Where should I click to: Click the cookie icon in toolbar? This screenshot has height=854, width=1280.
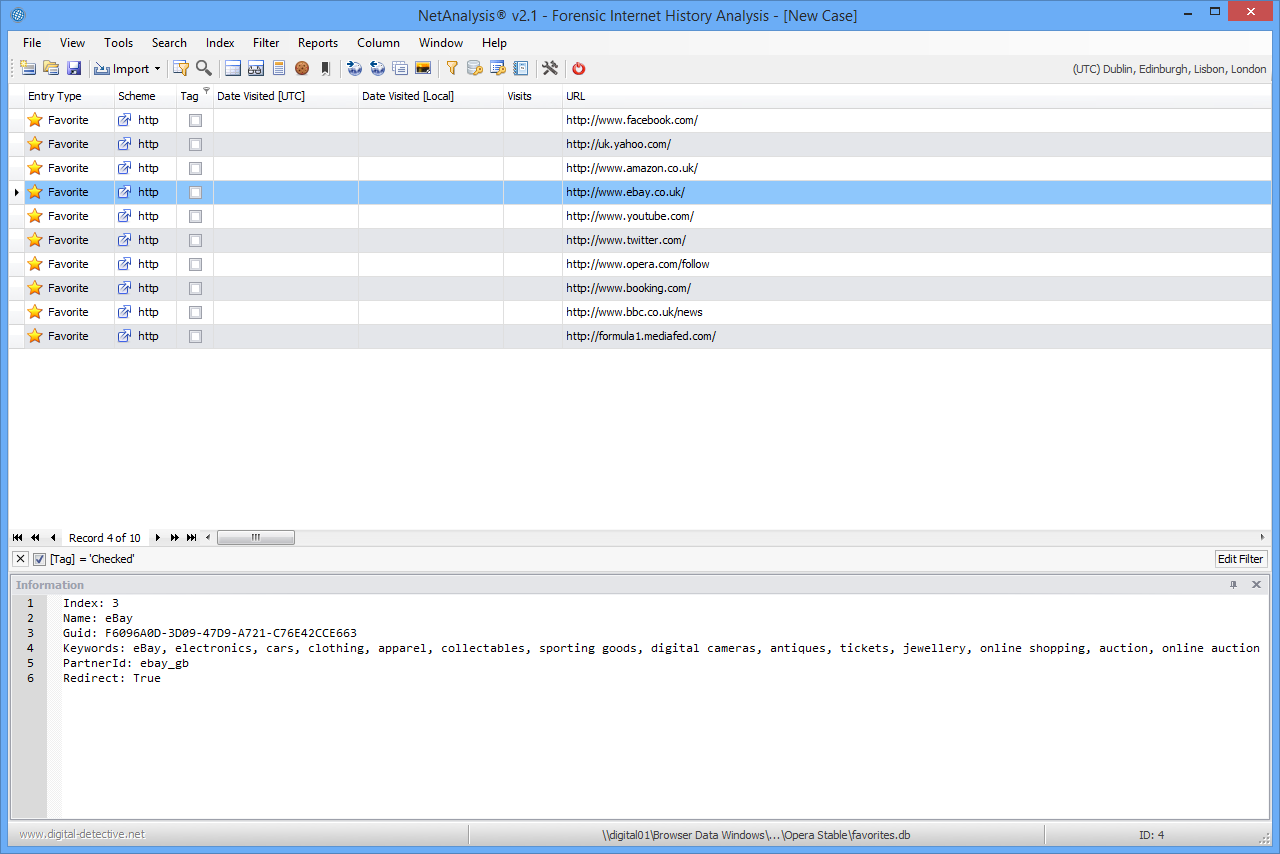tap(302, 68)
